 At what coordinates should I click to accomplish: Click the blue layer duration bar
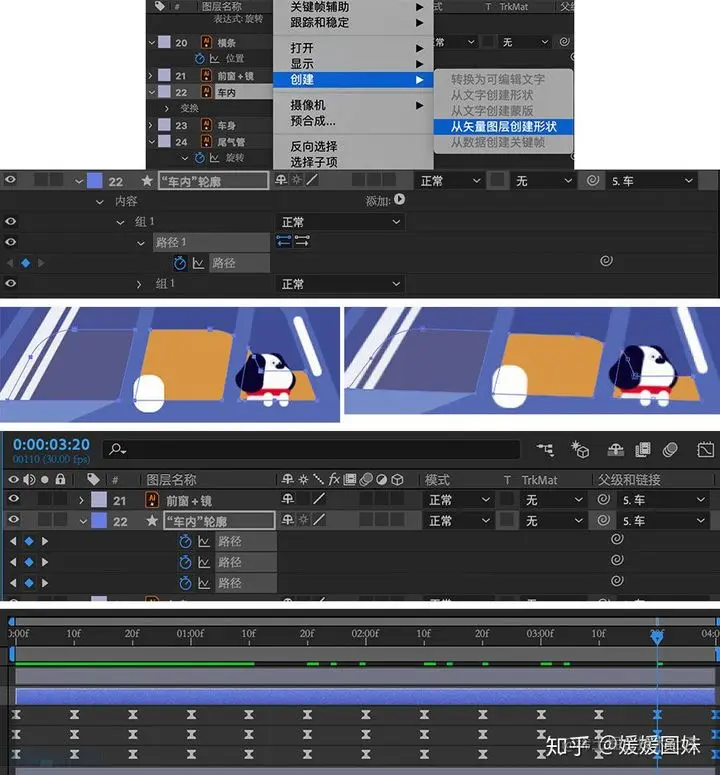(x=365, y=696)
